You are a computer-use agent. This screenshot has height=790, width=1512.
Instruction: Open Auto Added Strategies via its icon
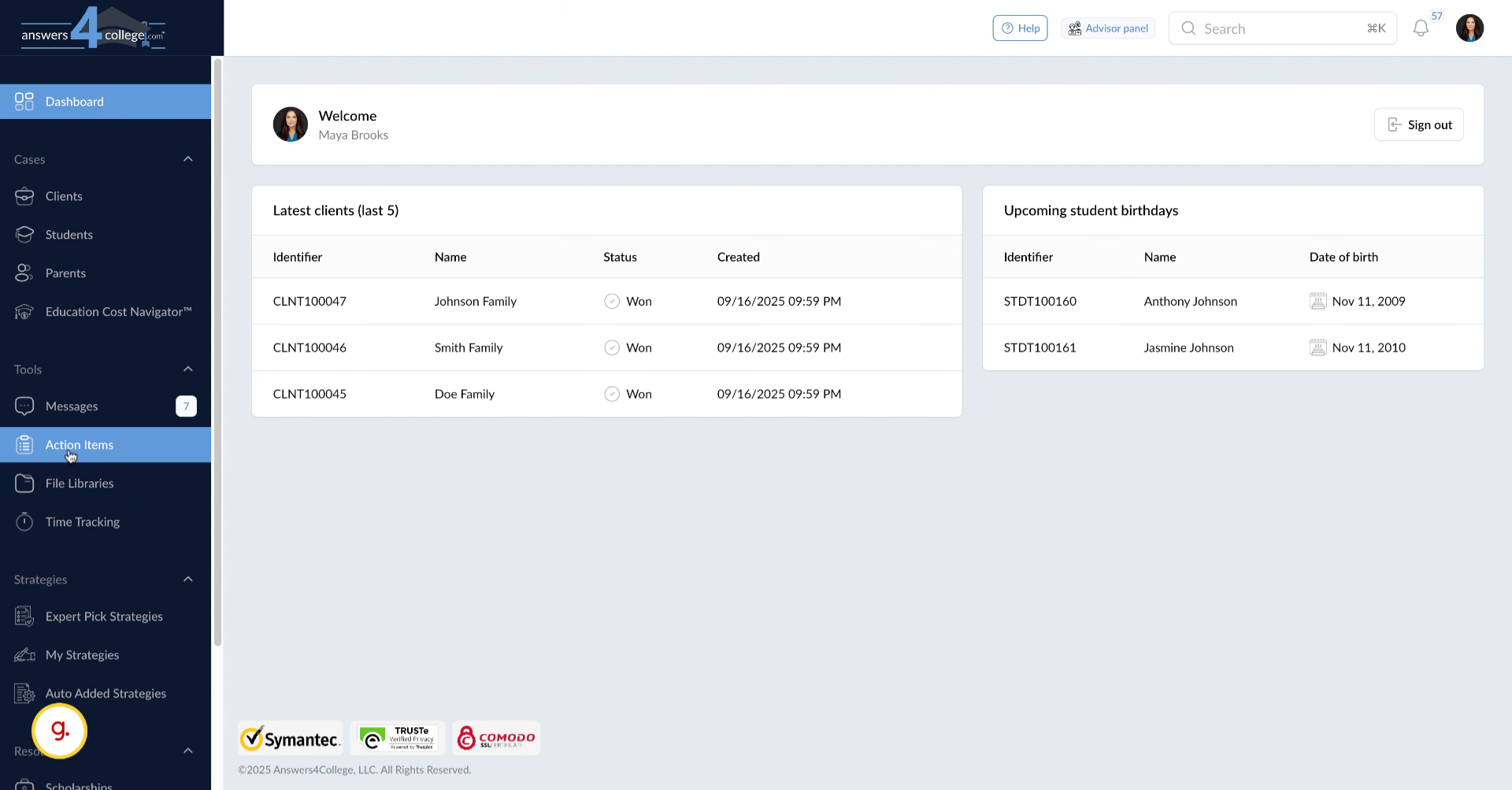click(24, 693)
